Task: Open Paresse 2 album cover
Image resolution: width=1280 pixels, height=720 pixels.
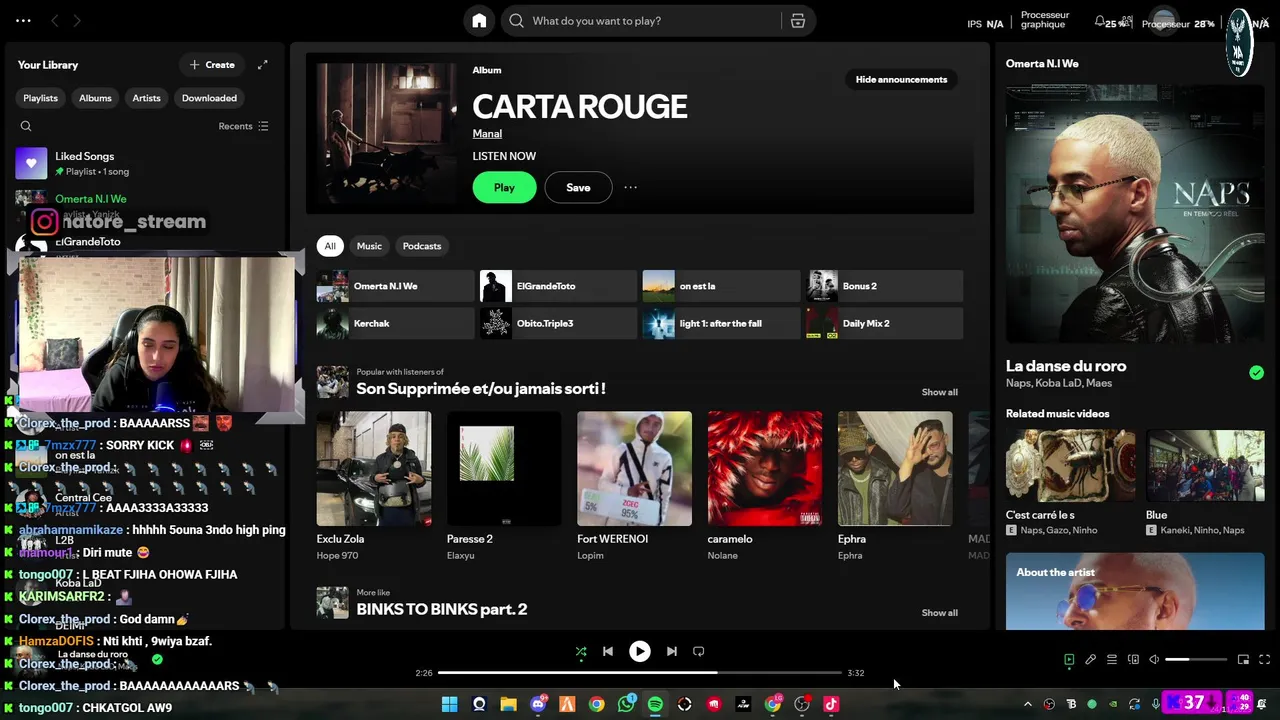Action: point(504,469)
